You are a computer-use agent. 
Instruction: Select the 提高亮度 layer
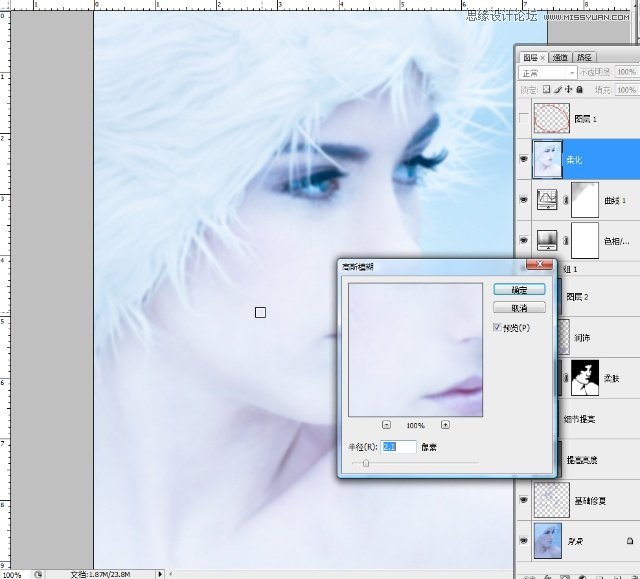[582, 460]
